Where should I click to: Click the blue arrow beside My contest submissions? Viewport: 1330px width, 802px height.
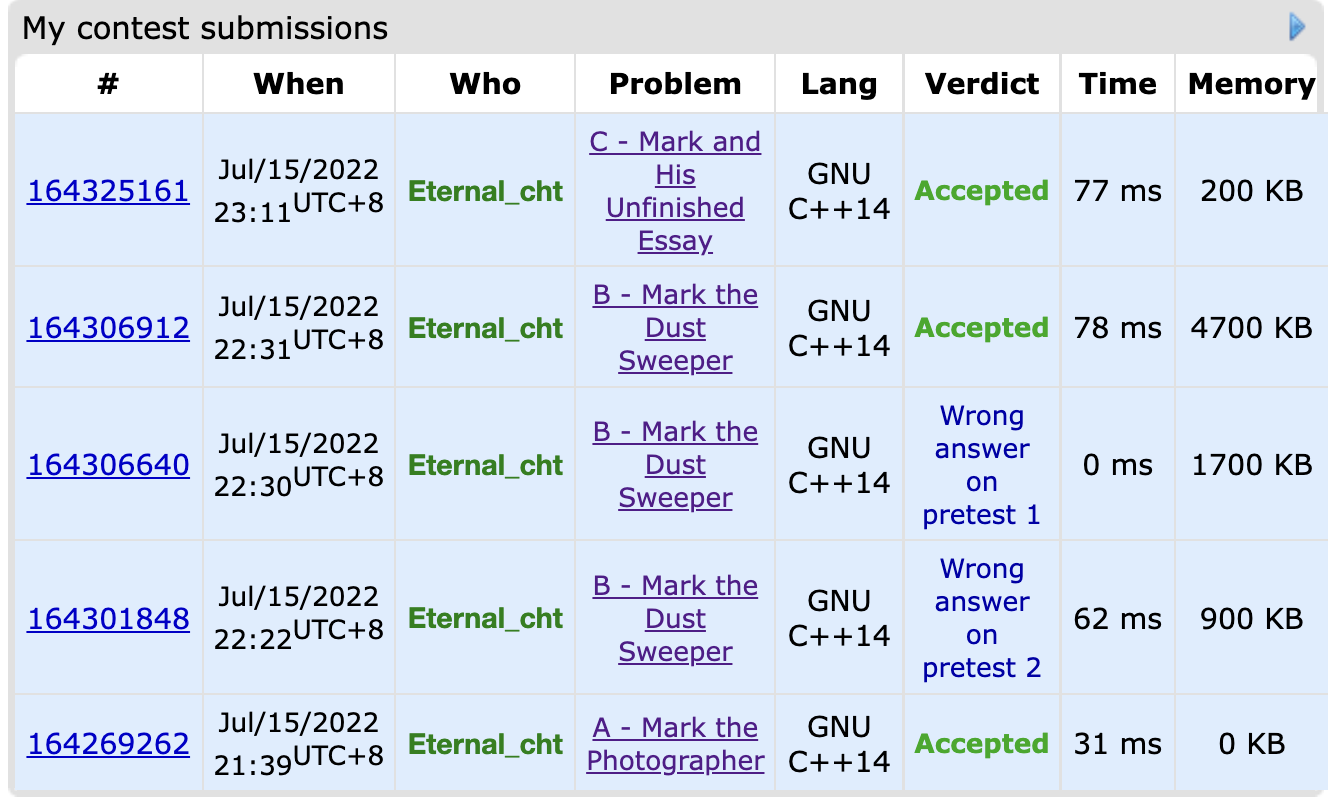(x=1297, y=27)
